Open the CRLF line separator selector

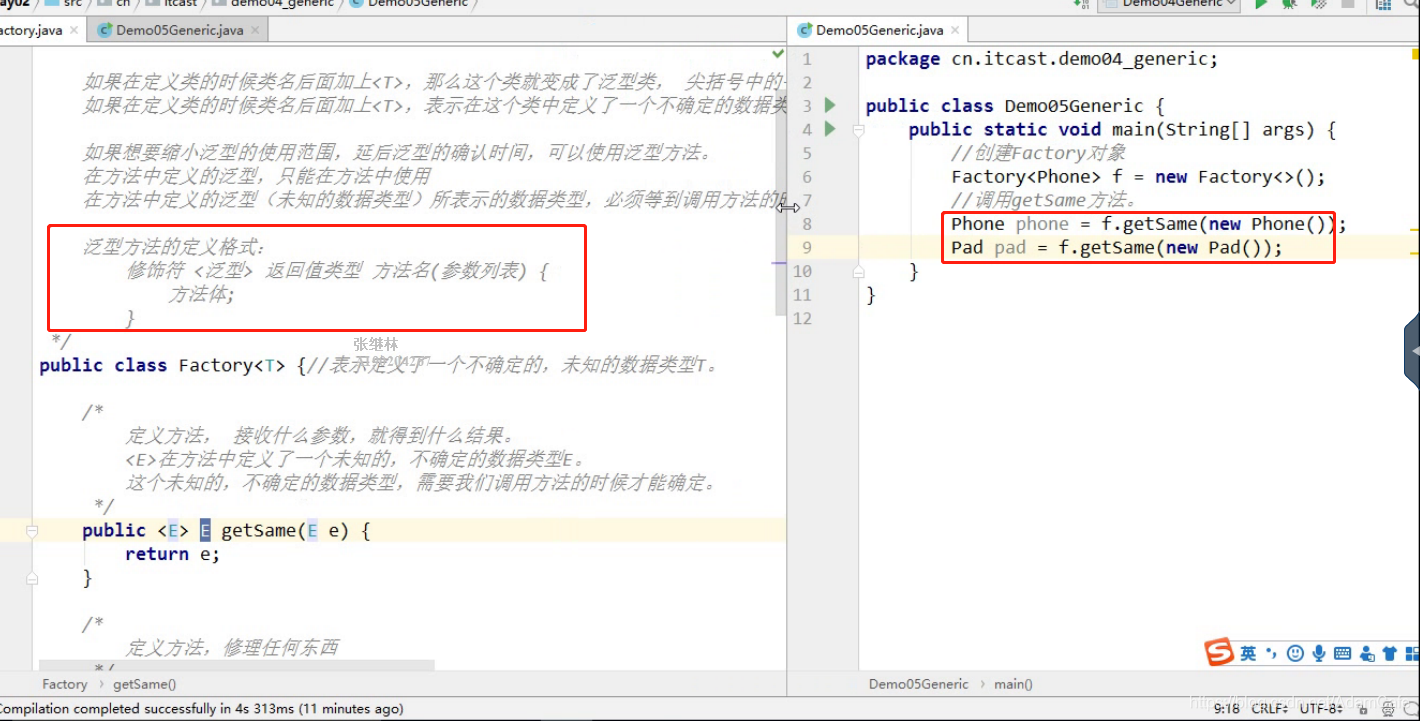[1268, 708]
